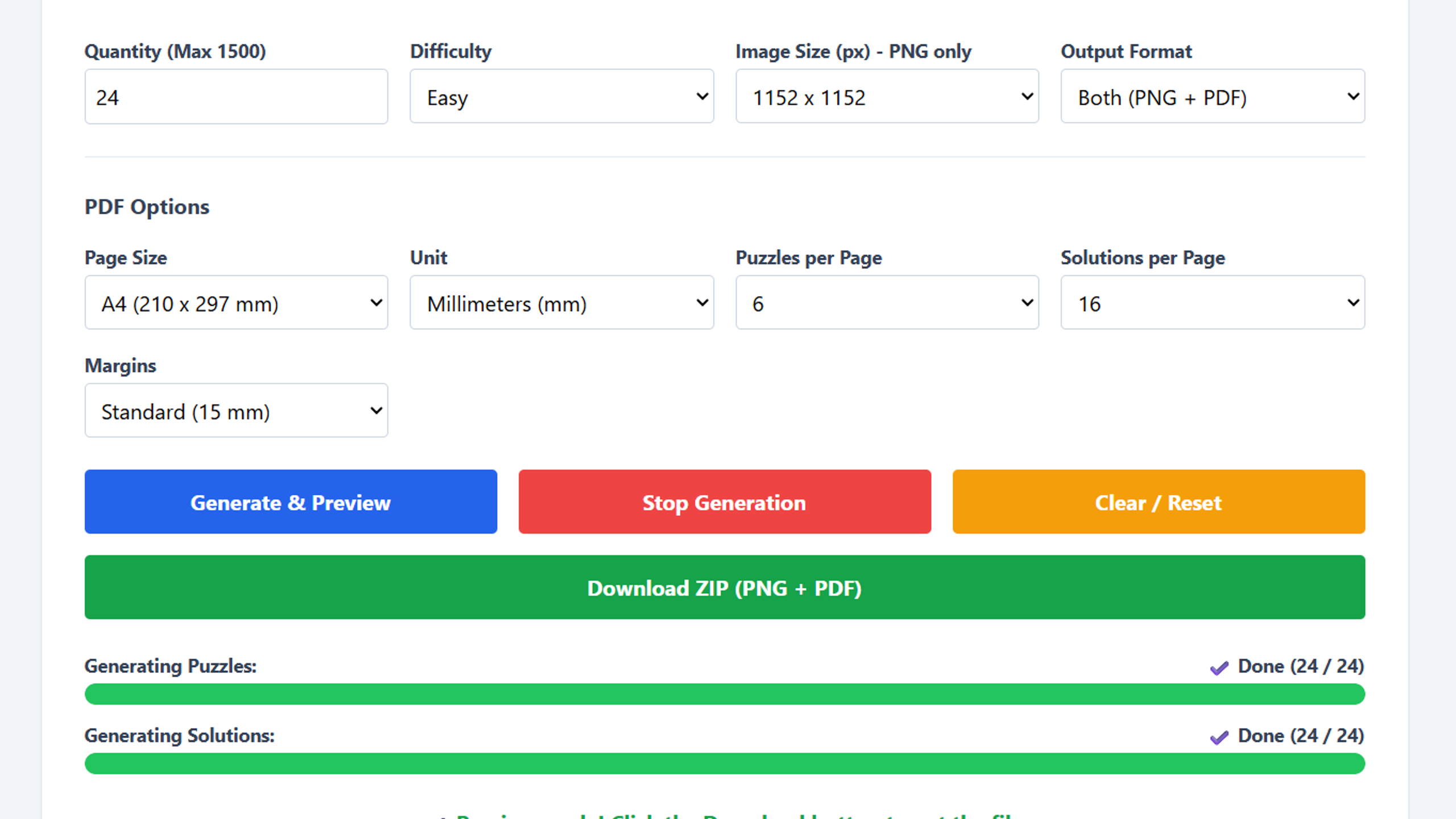Click the Generating Solutions: label
Viewport: 1456px width, 819px height.
(180, 736)
